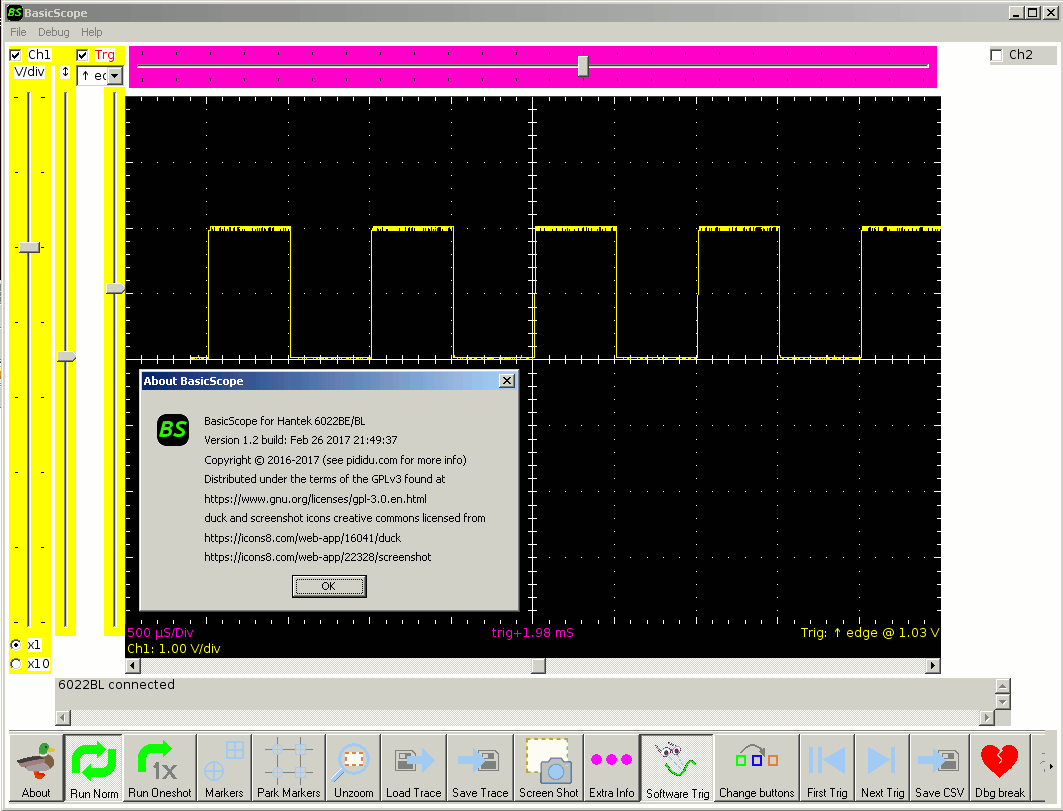The width and height of the screenshot is (1063, 811).
Task: Take a Screen Shot with camera icon
Action: point(548,768)
